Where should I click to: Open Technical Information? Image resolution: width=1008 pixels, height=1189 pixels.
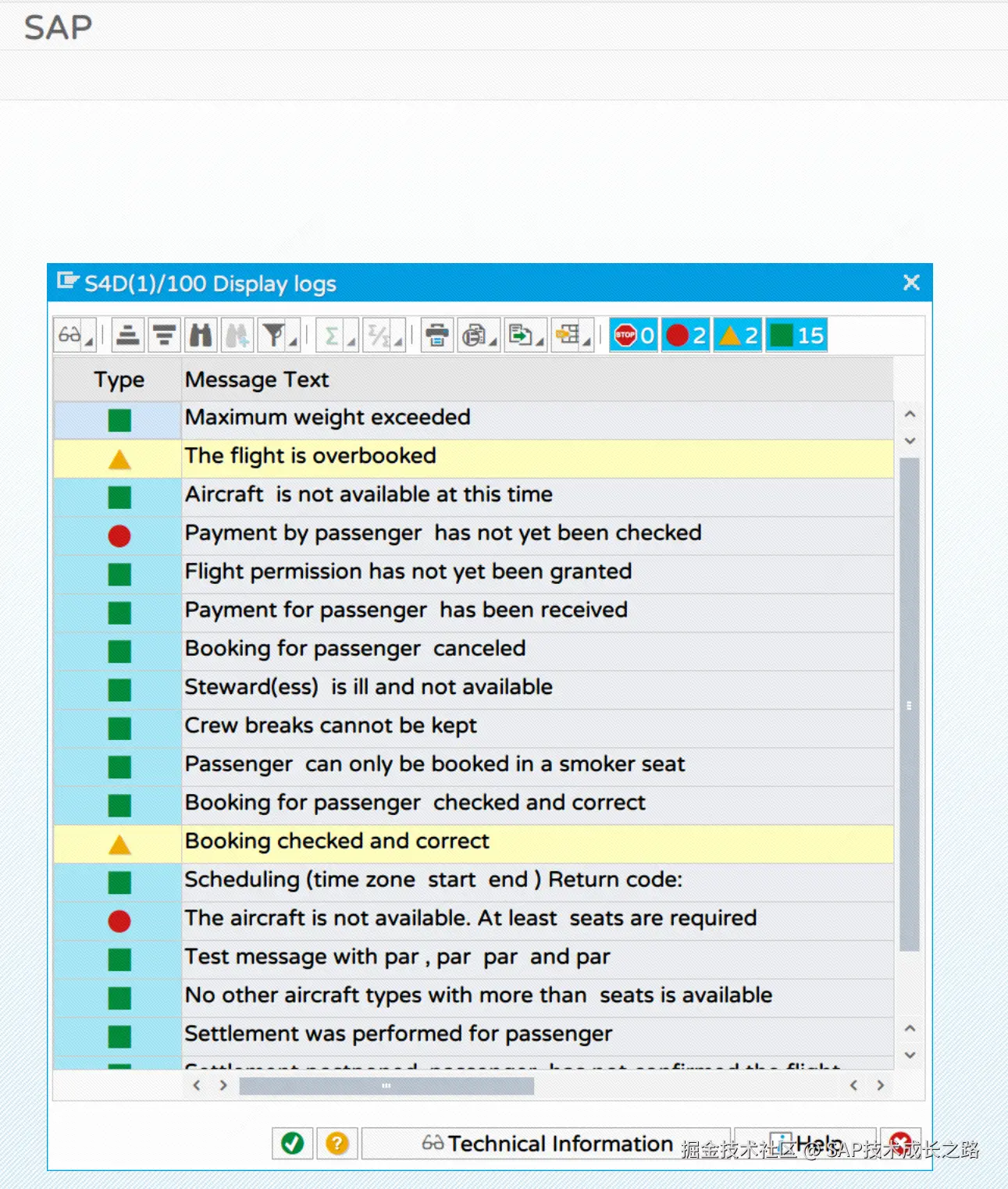(546, 1144)
